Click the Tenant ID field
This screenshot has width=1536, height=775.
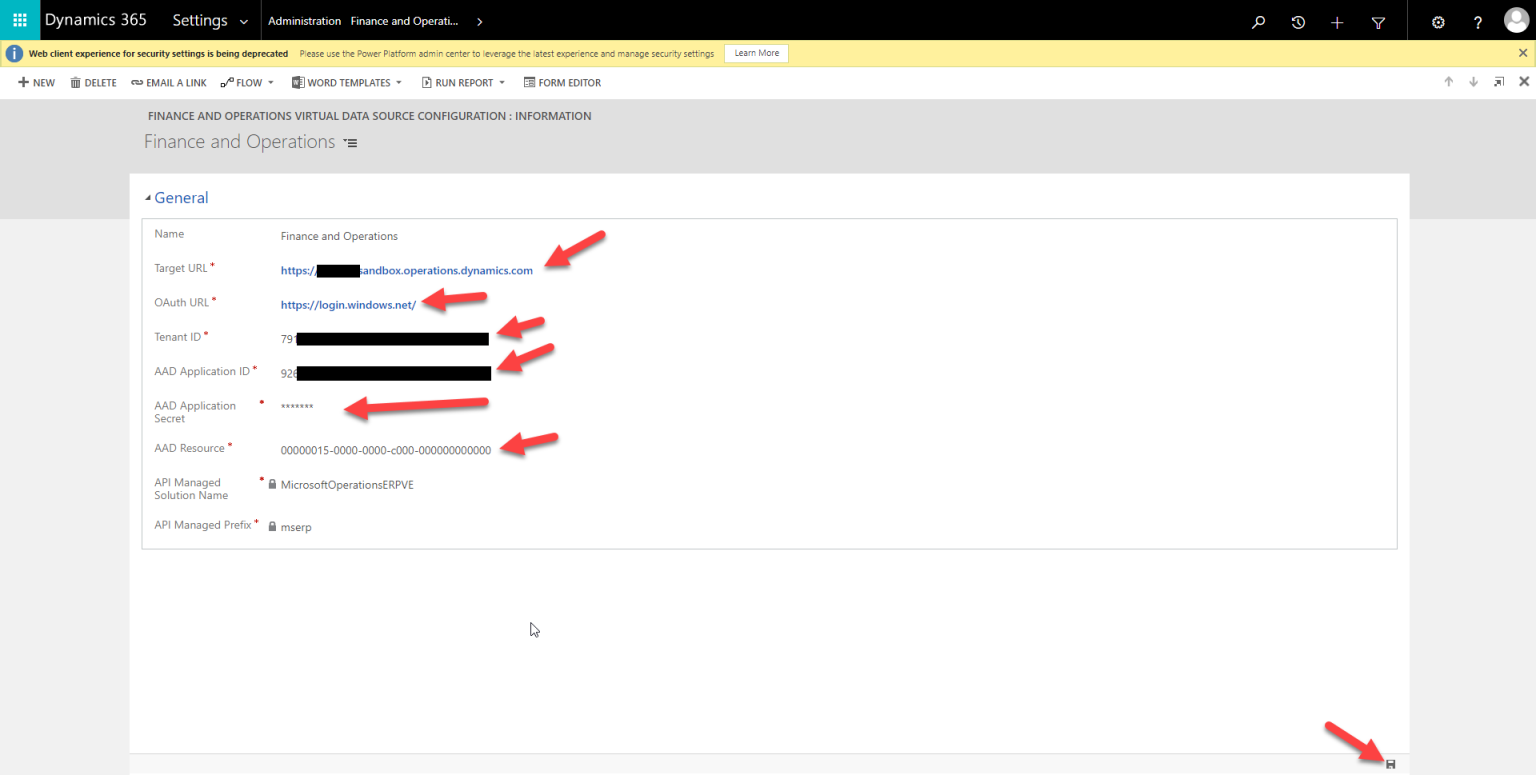click(385, 339)
